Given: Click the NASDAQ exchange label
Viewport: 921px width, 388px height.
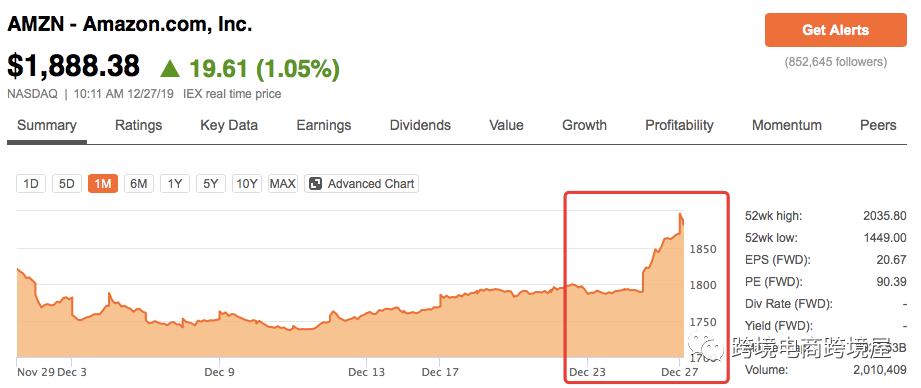Looking at the screenshot, I should 32,94.
